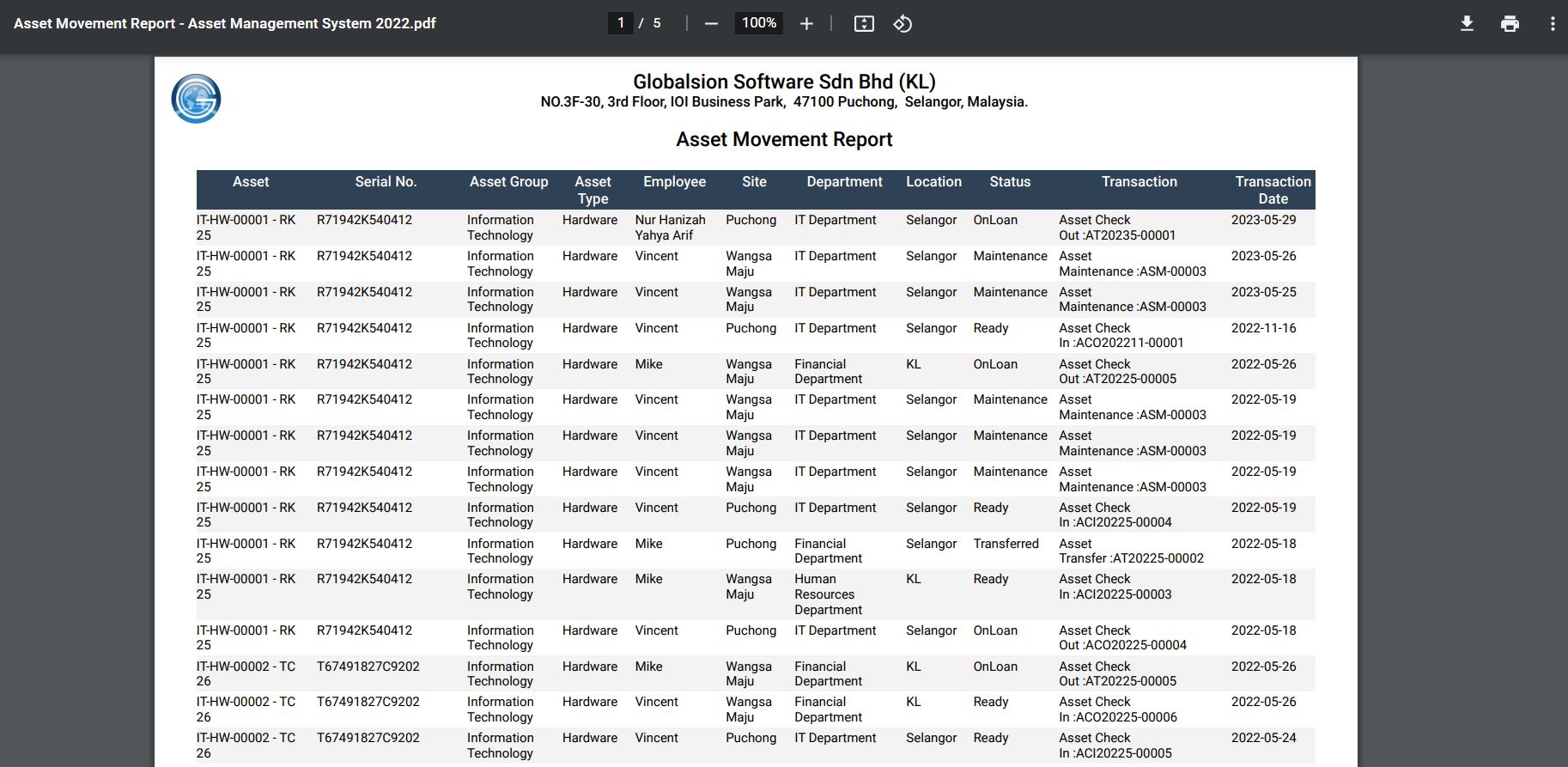The image size is (1568, 767).
Task: Click the zoom out minus button
Action: [x=711, y=24]
